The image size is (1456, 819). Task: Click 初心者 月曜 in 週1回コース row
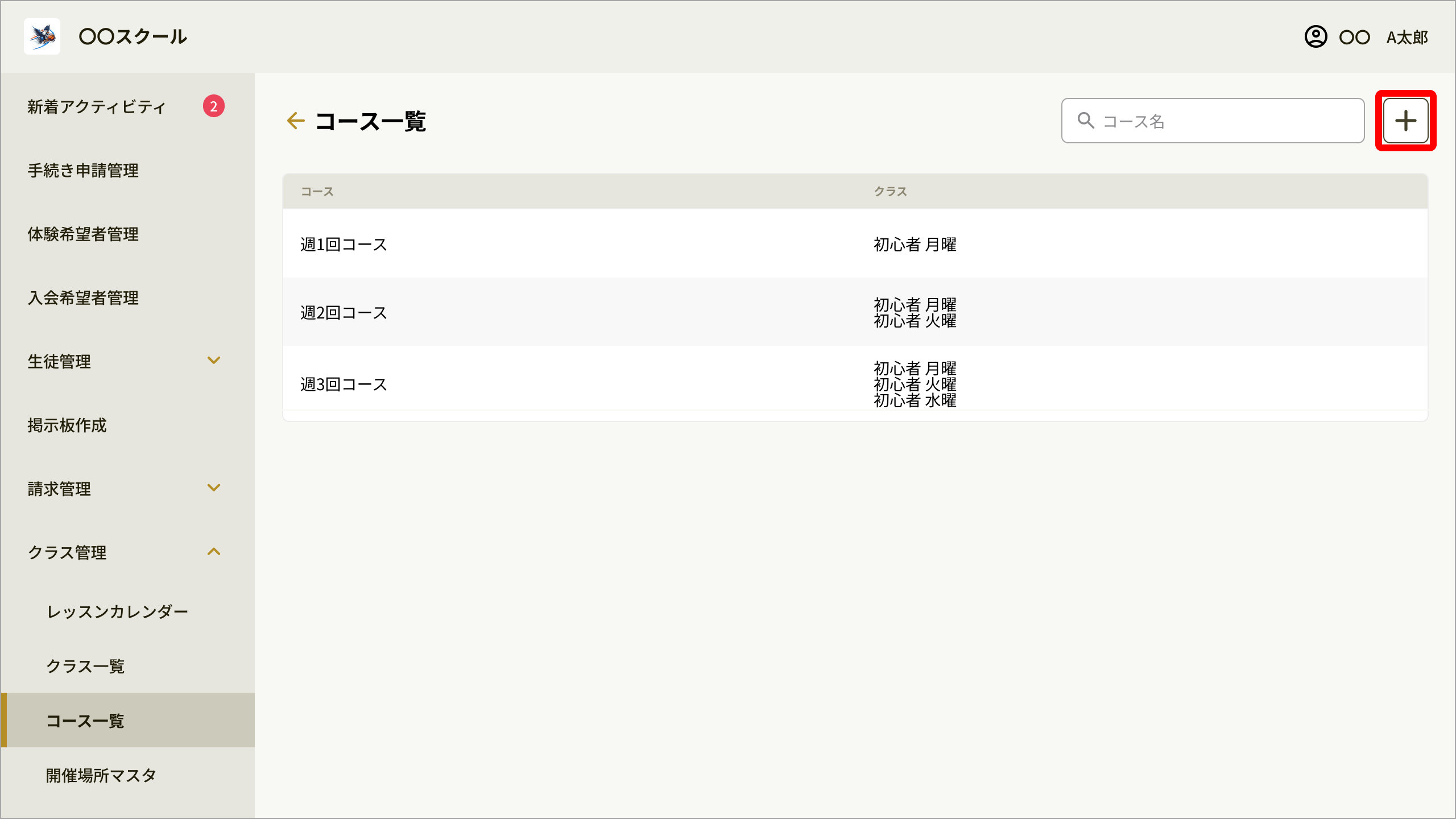pos(915,245)
